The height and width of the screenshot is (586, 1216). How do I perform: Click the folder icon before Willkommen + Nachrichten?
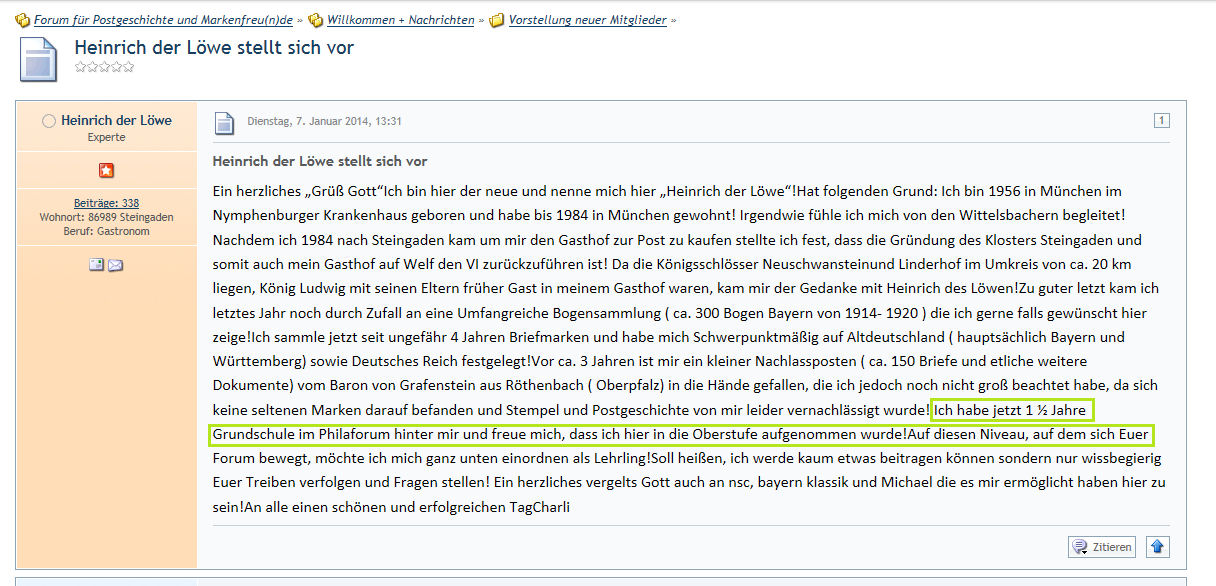pos(315,20)
